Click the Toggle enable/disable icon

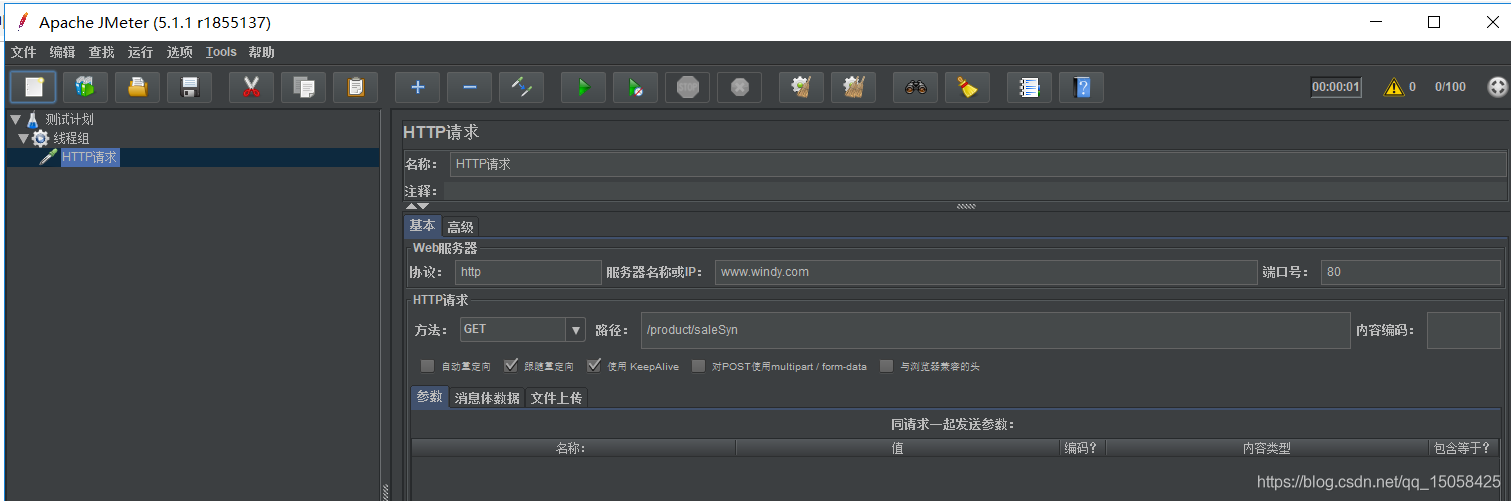tap(521, 87)
